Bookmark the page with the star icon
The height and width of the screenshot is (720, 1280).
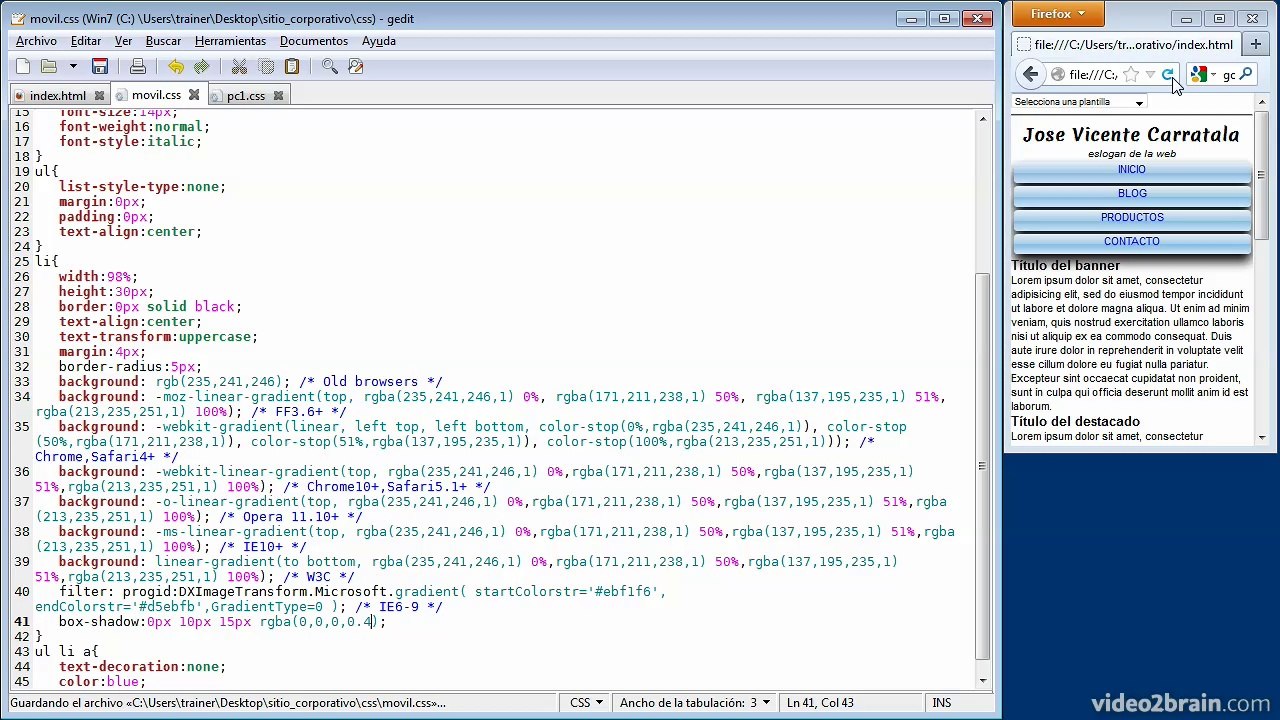(1131, 75)
